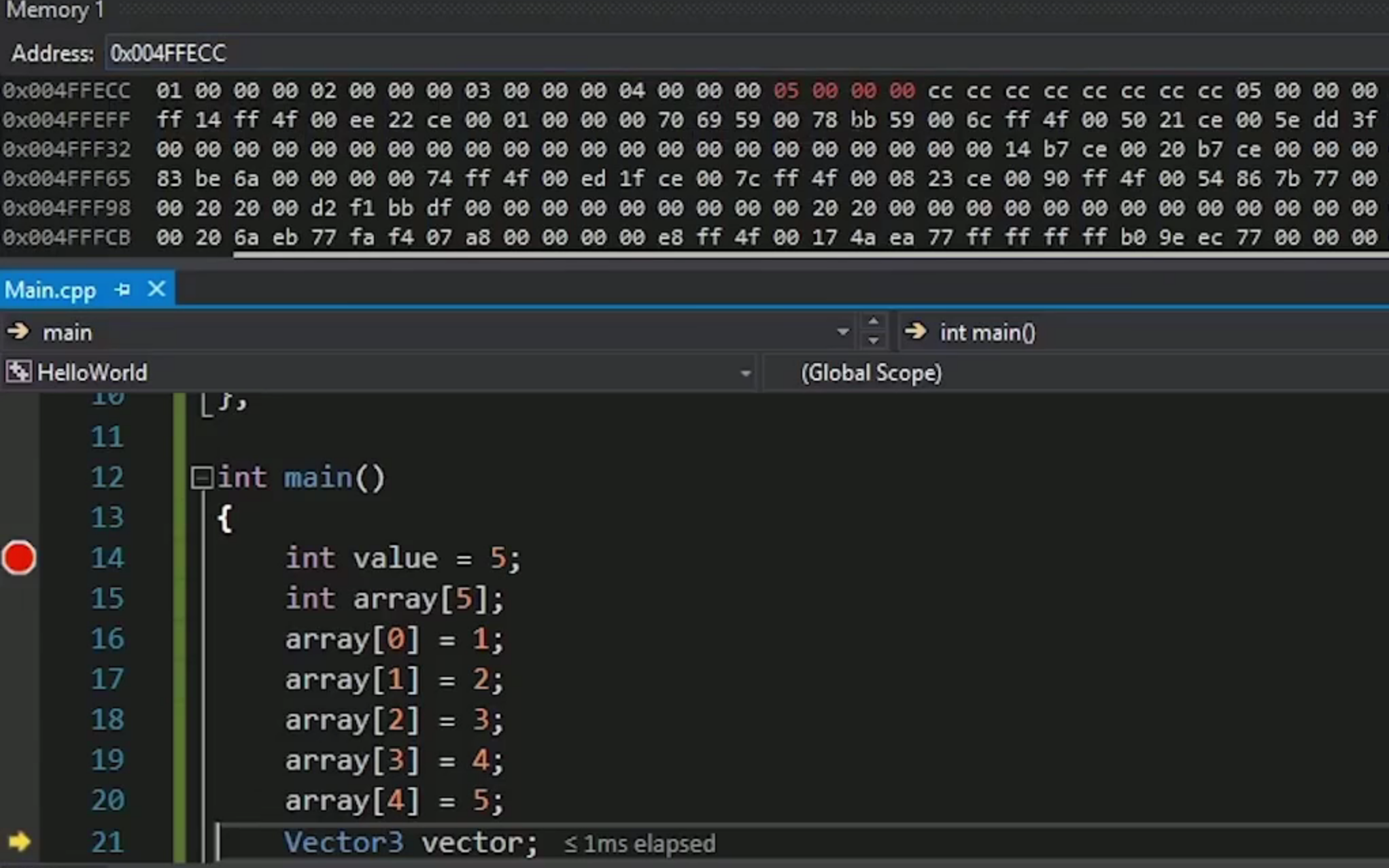This screenshot has width=1389, height=868.
Task: Click the memory horizontal scrollbar
Action: coord(810,256)
